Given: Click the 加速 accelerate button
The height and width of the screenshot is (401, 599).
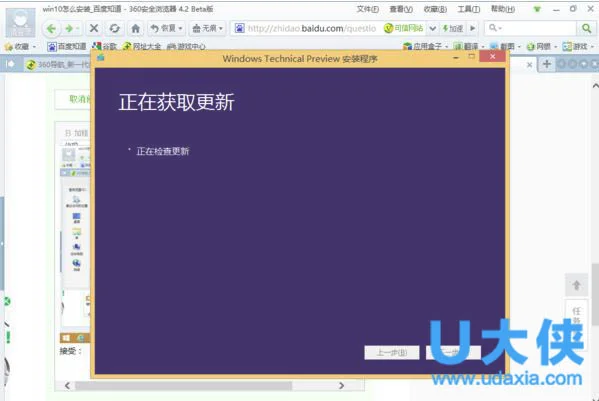Looking at the screenshot, I should click(x=453, y=28).
